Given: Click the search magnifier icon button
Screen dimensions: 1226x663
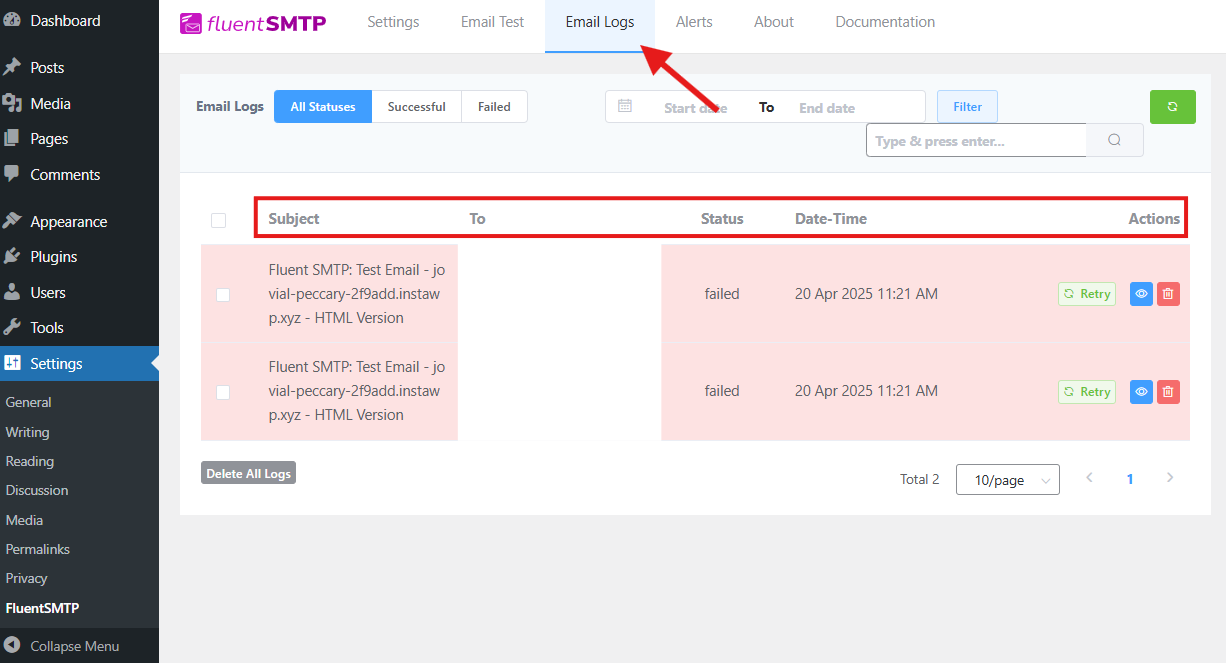Looking at the screenshot, I should click(x=1115, y=141).
